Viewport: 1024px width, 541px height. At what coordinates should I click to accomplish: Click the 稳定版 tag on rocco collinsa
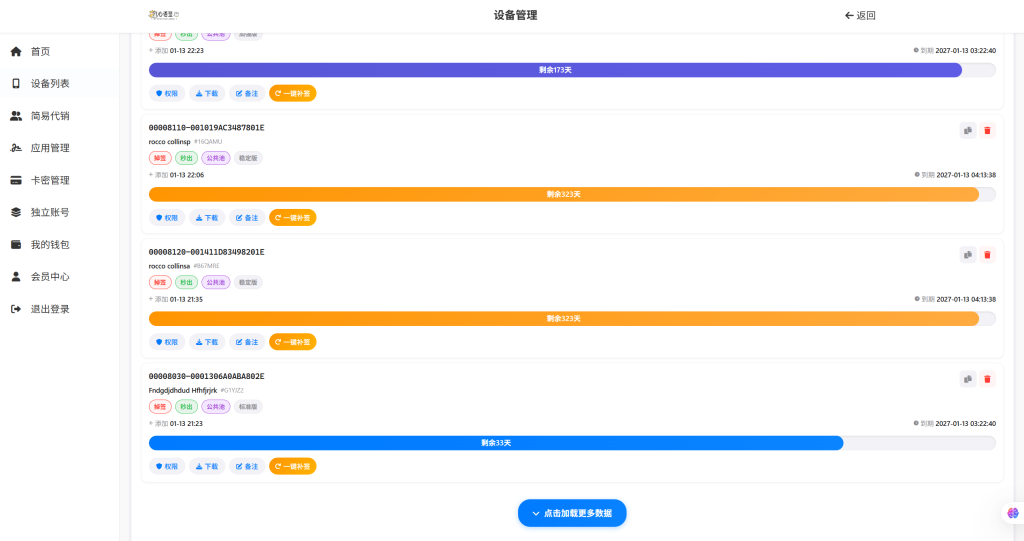(248, 282)
